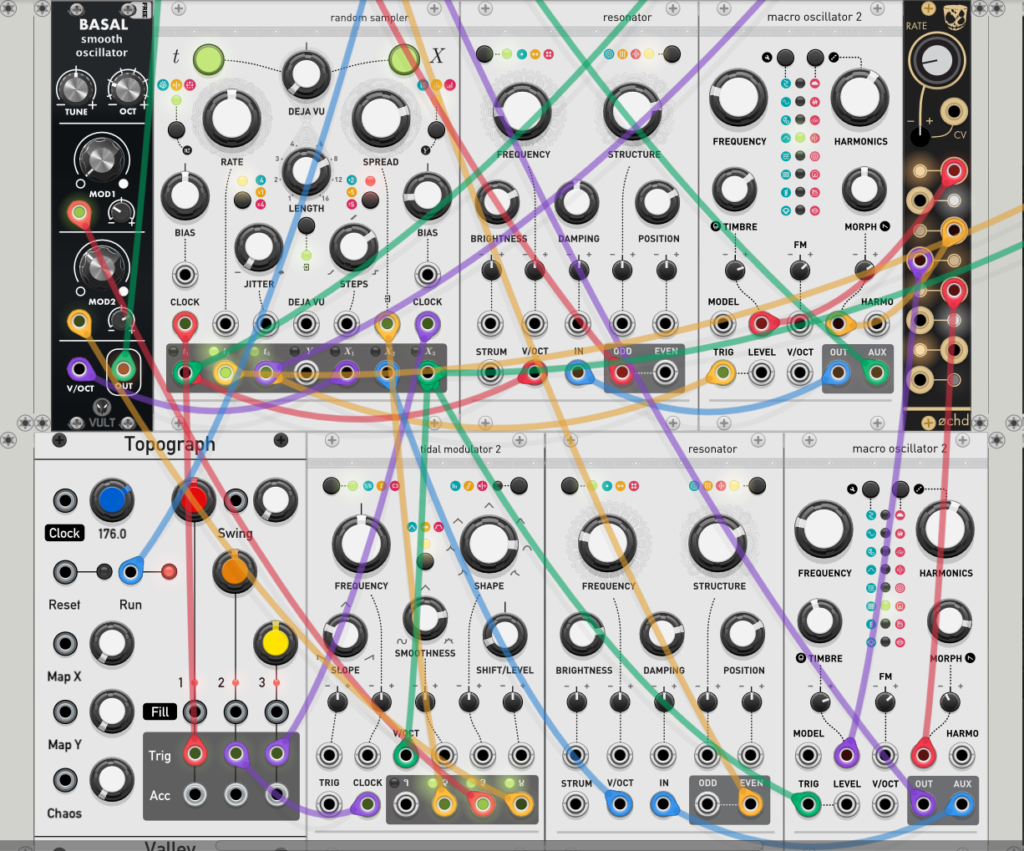
Task: Click bottom resonator POSITION knob
Action: coord(743,634)
